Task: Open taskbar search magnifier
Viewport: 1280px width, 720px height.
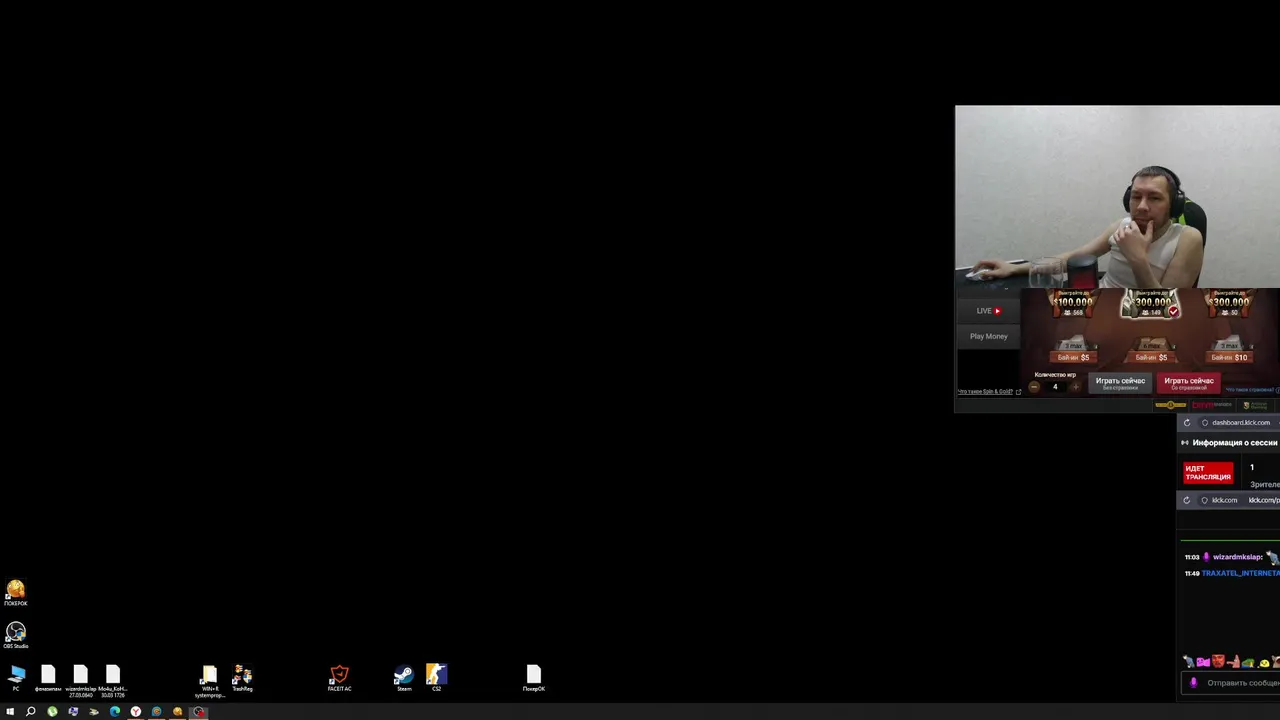Action: 31,712
